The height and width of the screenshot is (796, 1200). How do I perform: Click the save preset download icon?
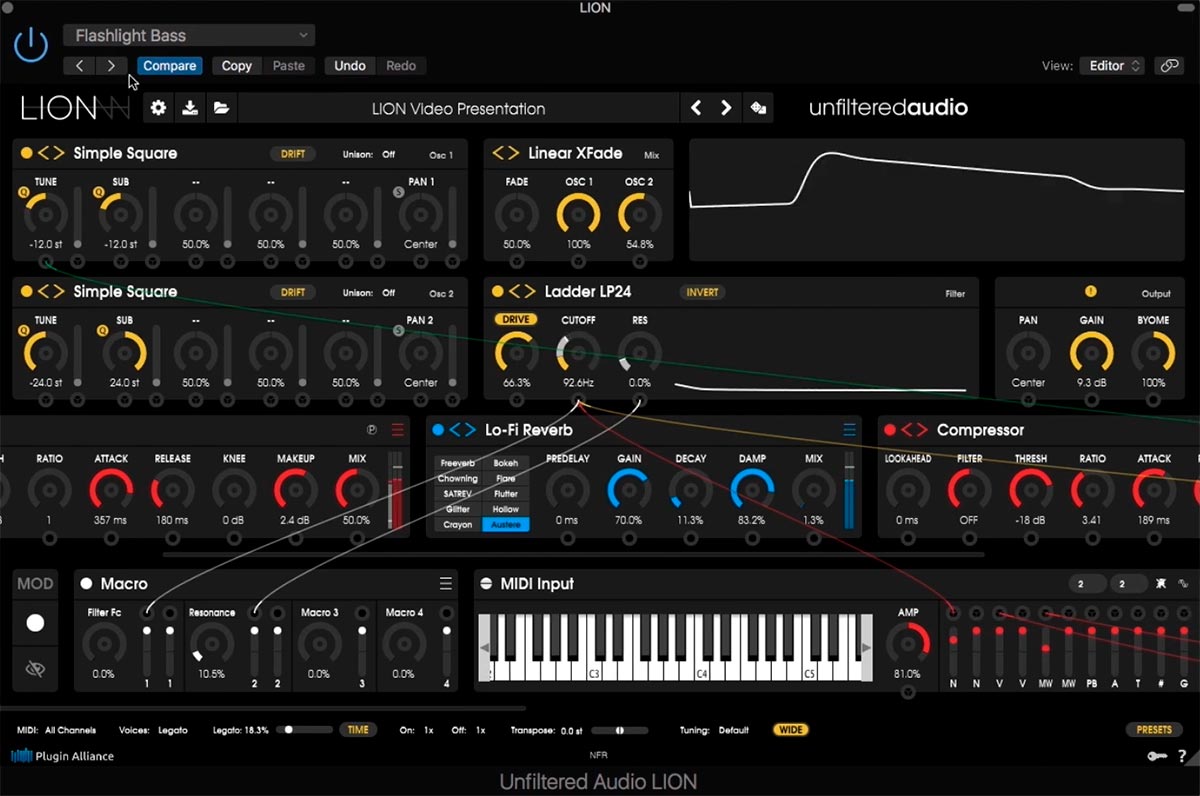click(x=190, y=108)
